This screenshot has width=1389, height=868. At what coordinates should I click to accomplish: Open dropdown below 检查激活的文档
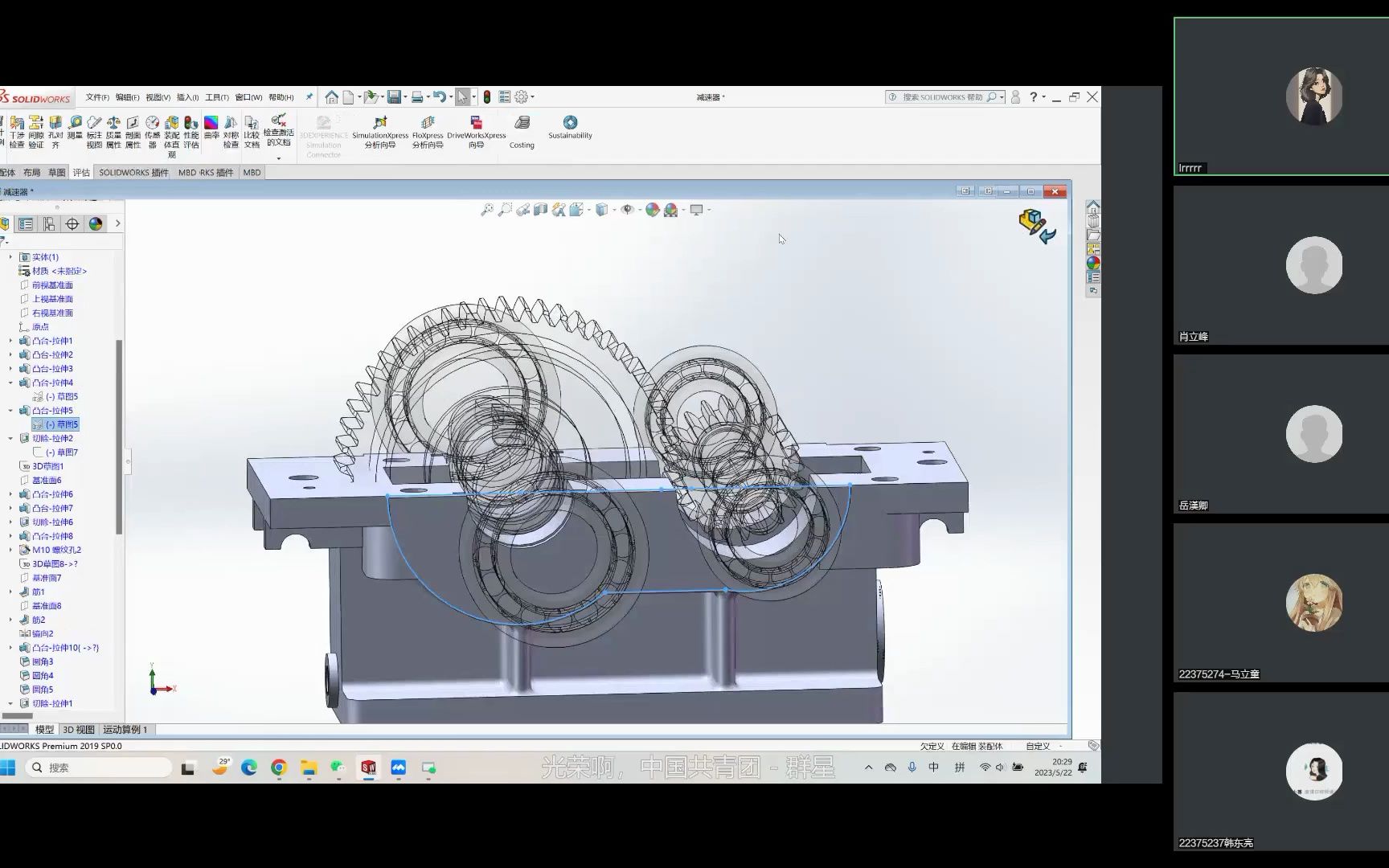pos(279,158)
